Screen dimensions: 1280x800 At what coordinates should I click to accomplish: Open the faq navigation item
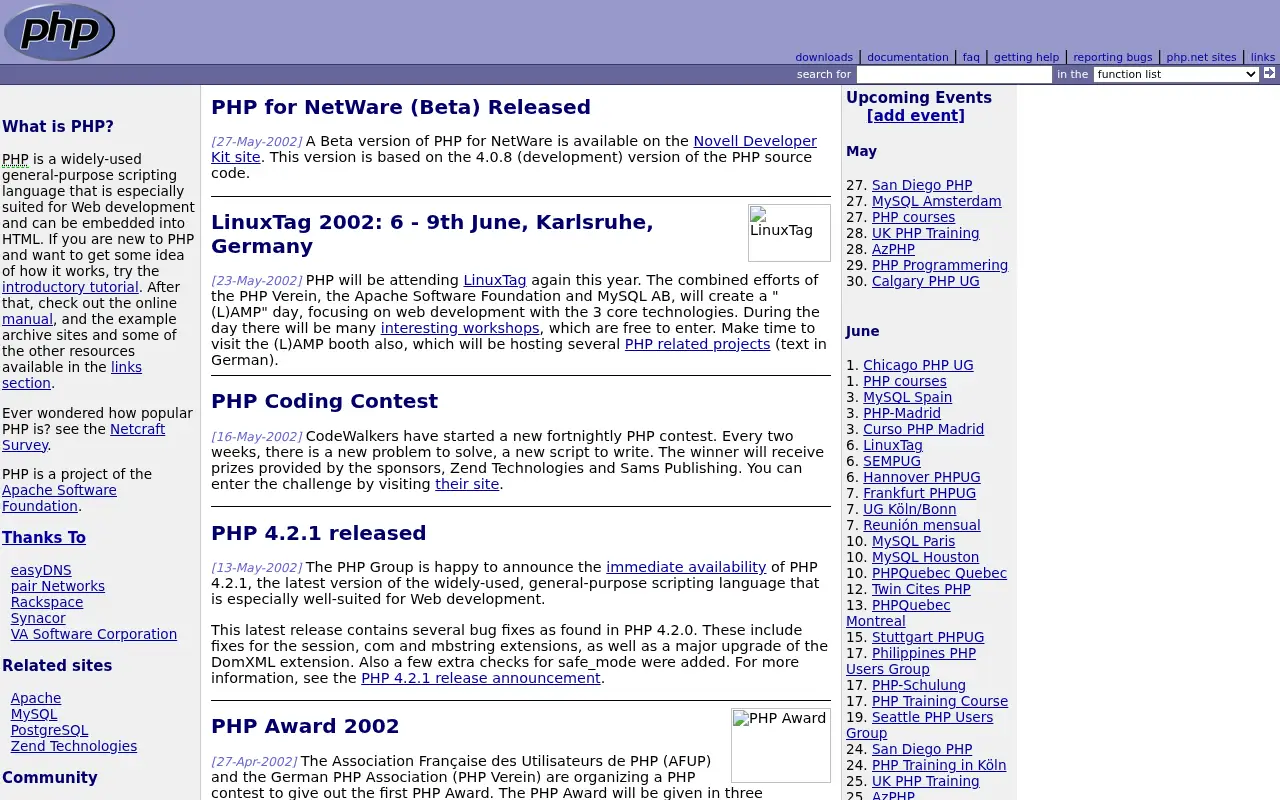click(971, 57)
